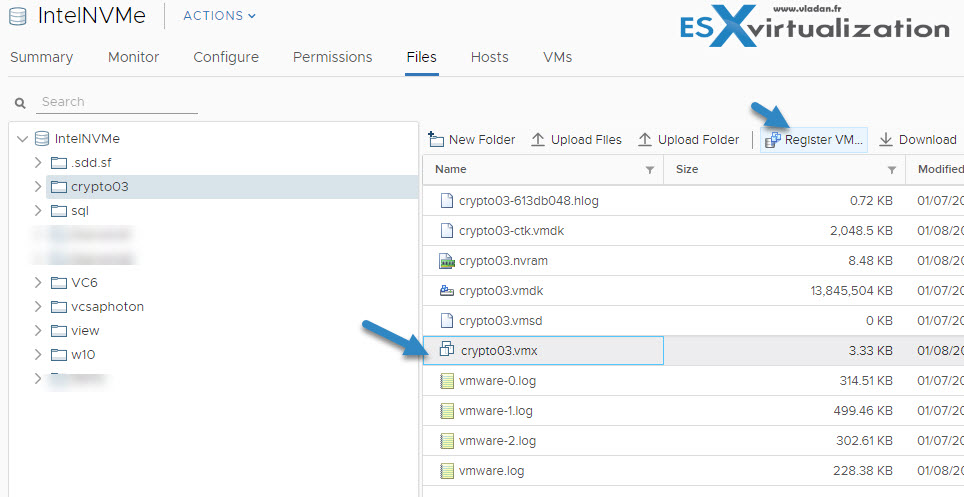
Task: Sort by Size column header
Action: (687, 169)
